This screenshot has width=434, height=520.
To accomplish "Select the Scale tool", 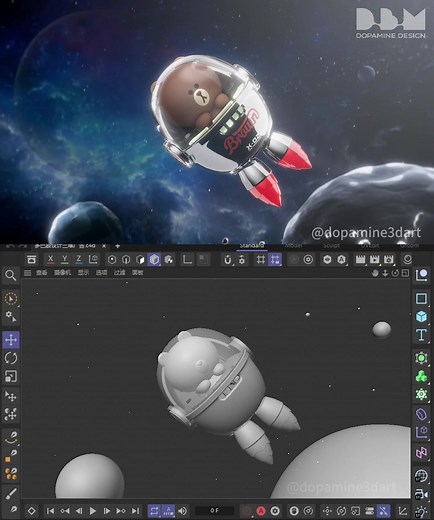I will (x=11, y=376).
